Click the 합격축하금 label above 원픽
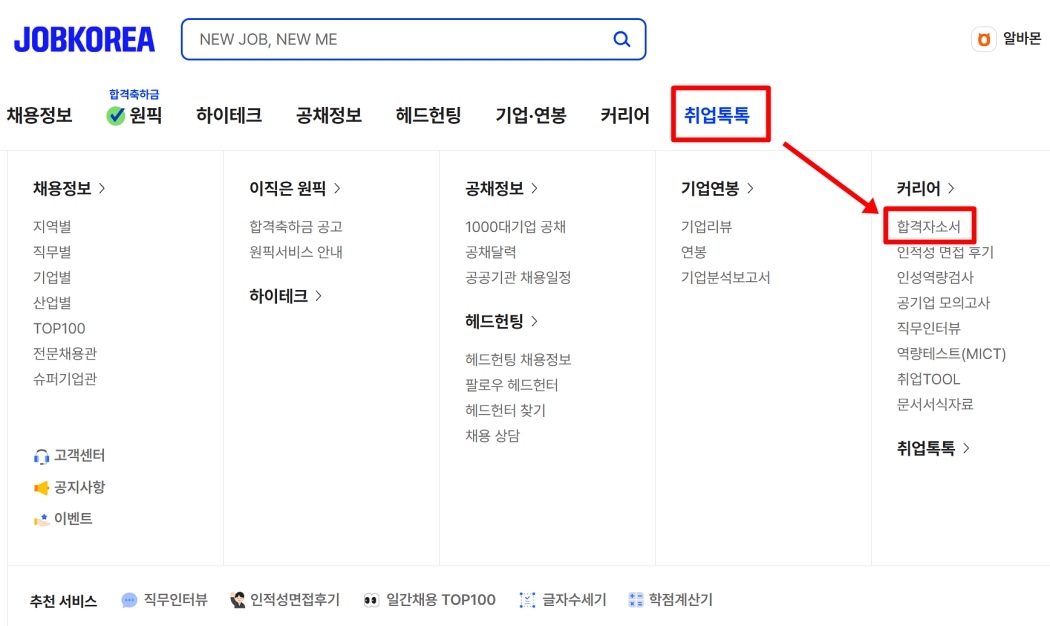Screen dimensions: 1050x626 [x=134, y=94]
